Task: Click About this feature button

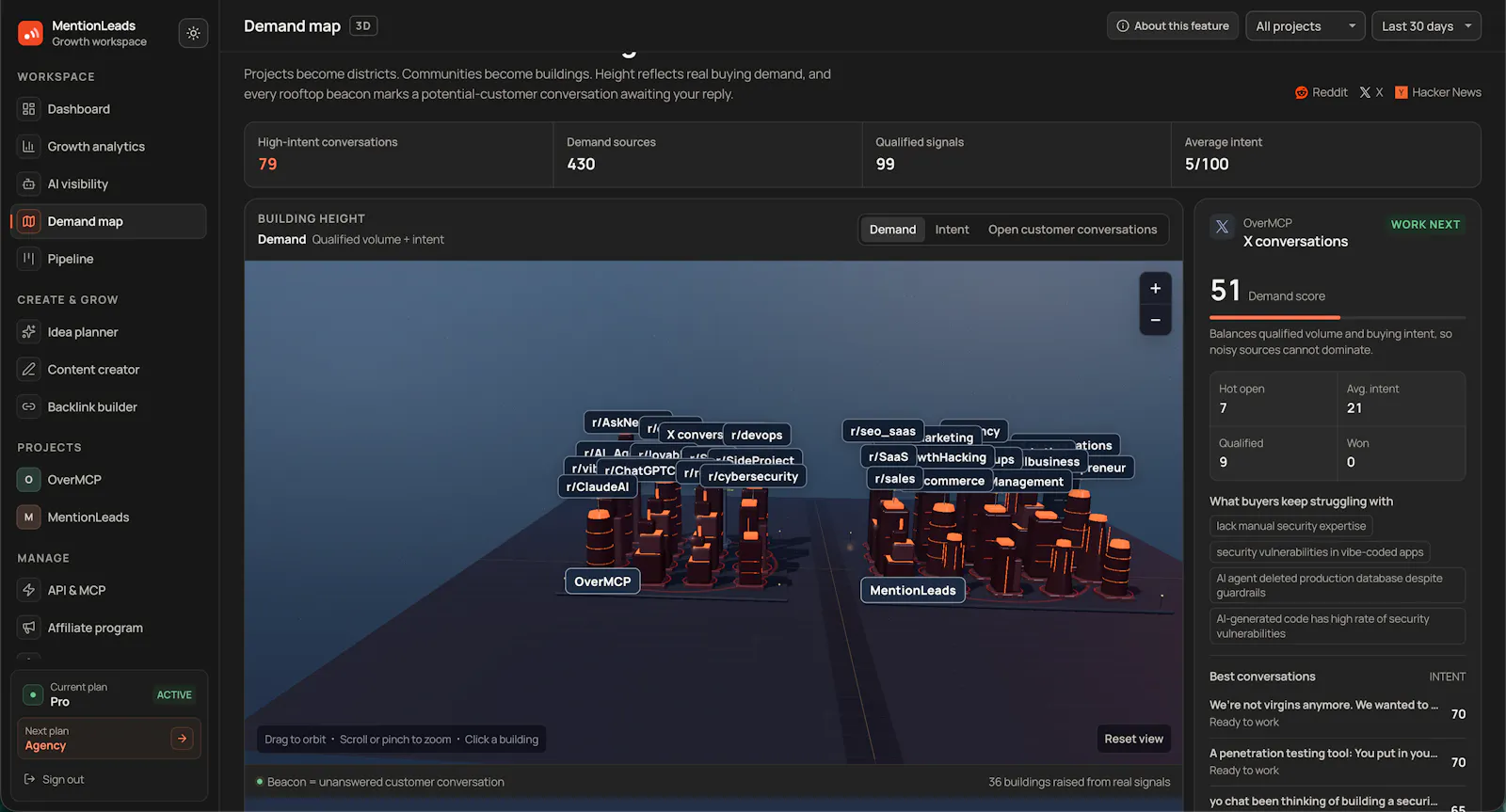Action: click(x=1172, y=26)
